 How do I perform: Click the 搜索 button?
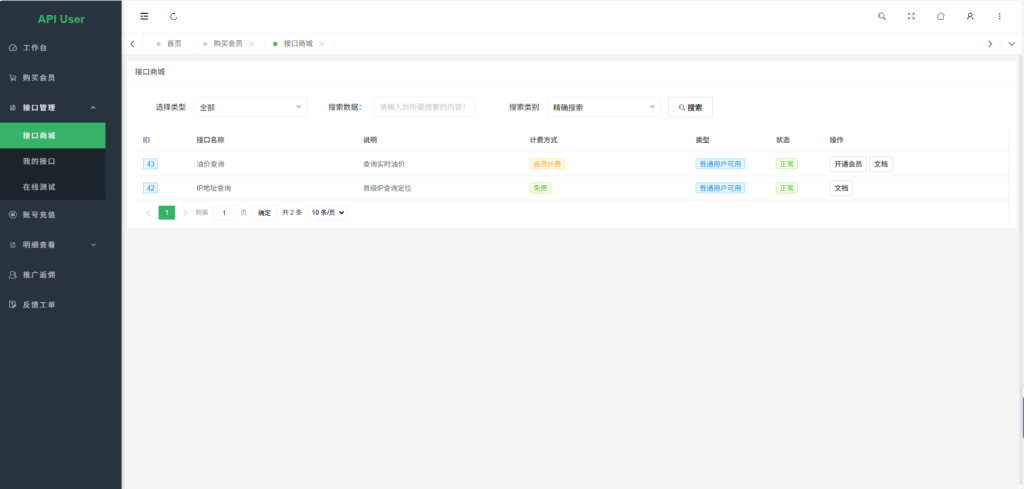pos(690,107)
